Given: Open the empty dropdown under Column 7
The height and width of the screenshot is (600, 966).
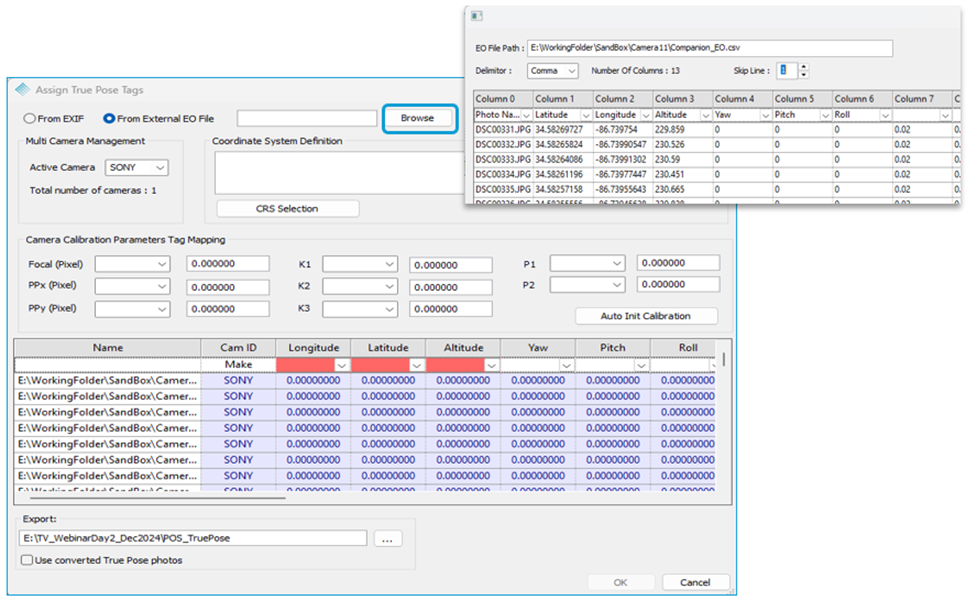Looking at the screenshot, I should (x=944, y=115).
